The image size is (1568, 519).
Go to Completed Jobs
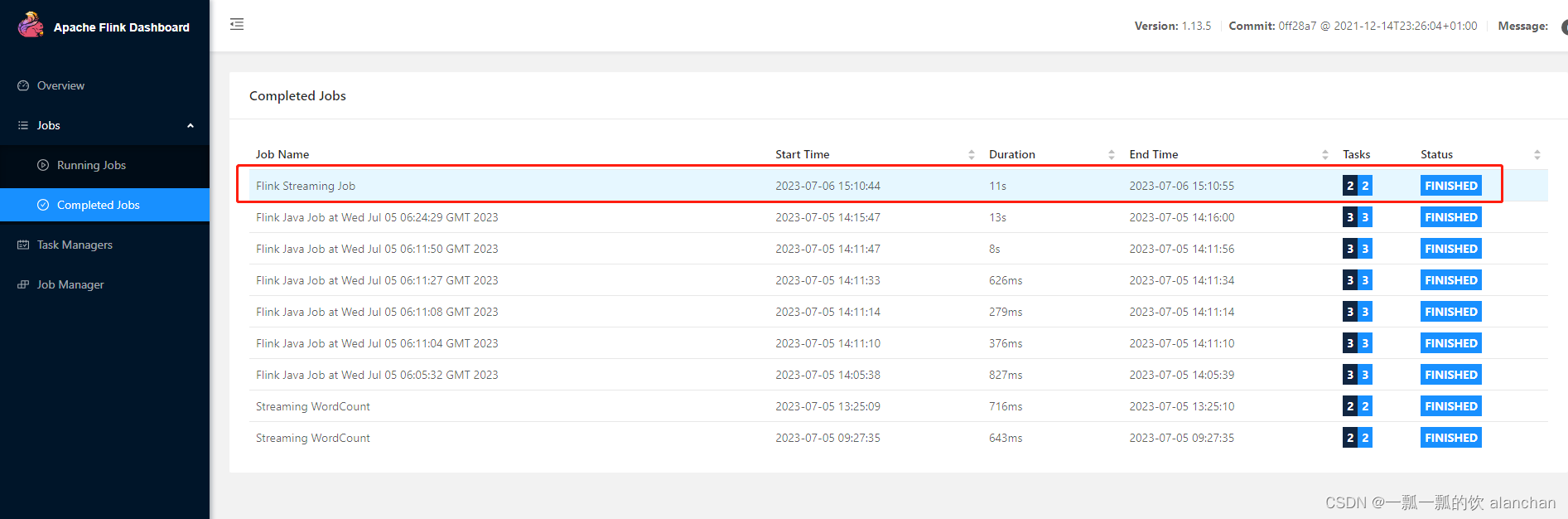(x=104, y=205)
